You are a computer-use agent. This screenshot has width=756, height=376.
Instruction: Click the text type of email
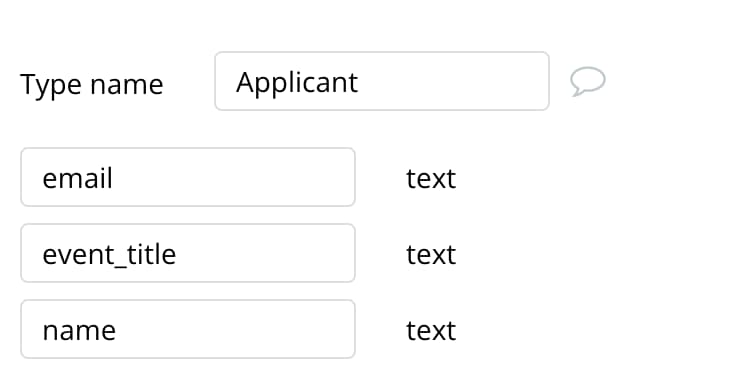(431, 179)
